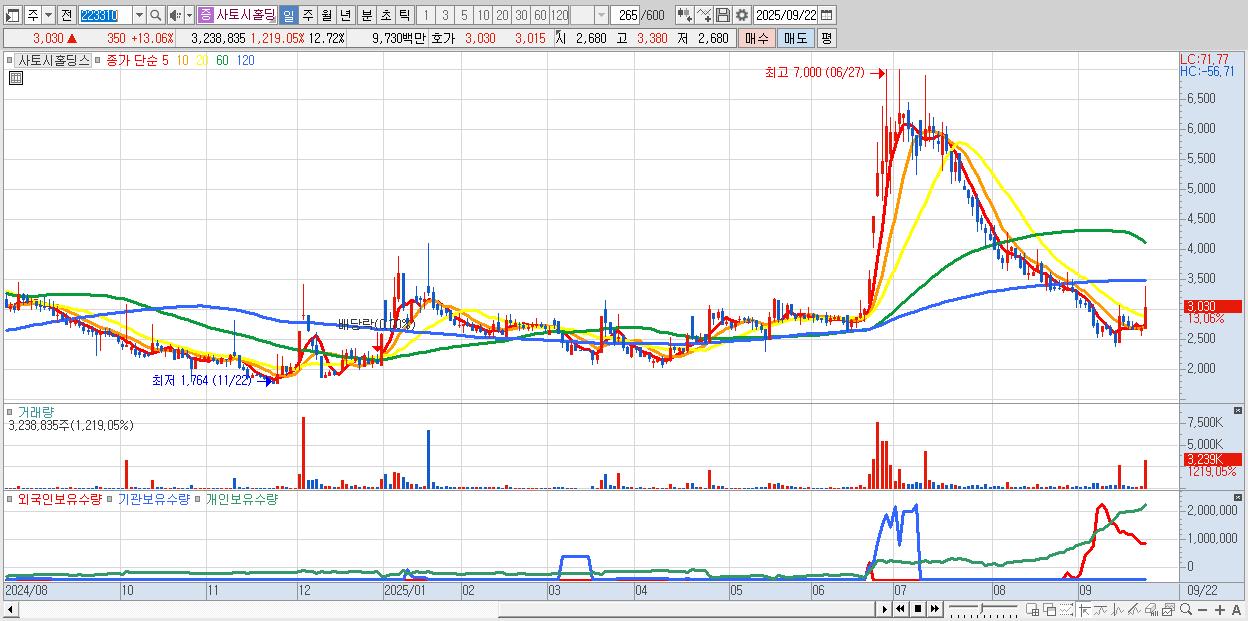Click the 개인보유수량 legend label
1248x621 pixels.
click(x=241, y=498)
